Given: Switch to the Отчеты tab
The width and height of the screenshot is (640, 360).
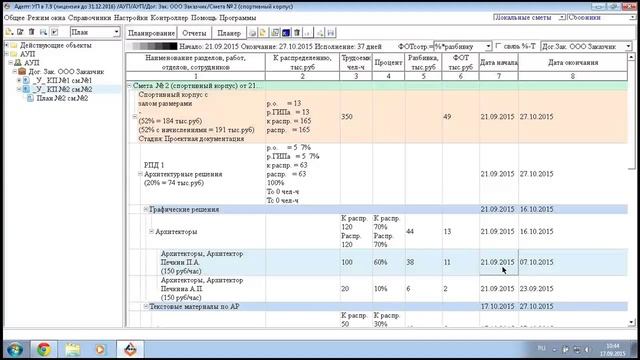Looking at the screenshot, I should 194,33.
